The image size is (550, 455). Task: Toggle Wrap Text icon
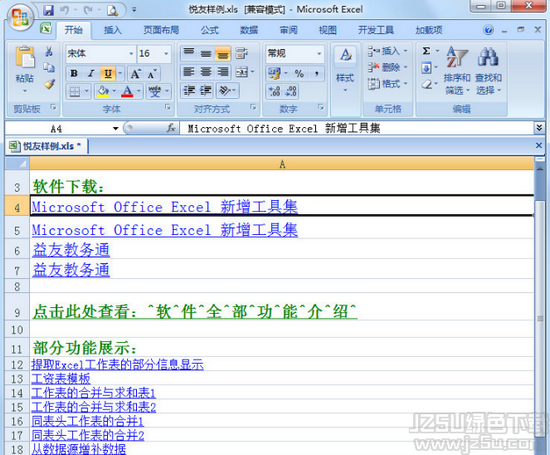click(x=242, y=53)
